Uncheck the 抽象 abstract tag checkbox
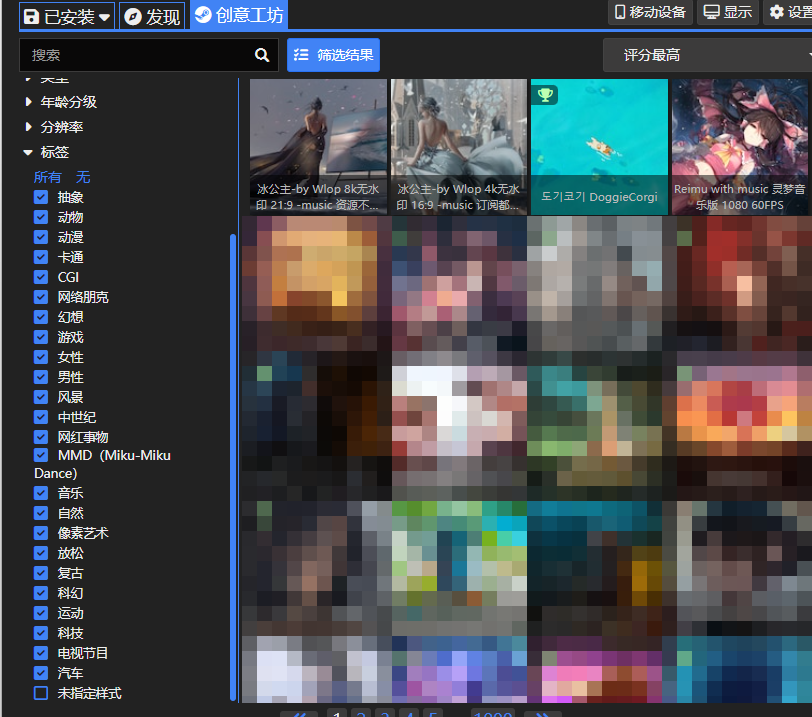This screenshot has height=717, width=812. [41, 197]
